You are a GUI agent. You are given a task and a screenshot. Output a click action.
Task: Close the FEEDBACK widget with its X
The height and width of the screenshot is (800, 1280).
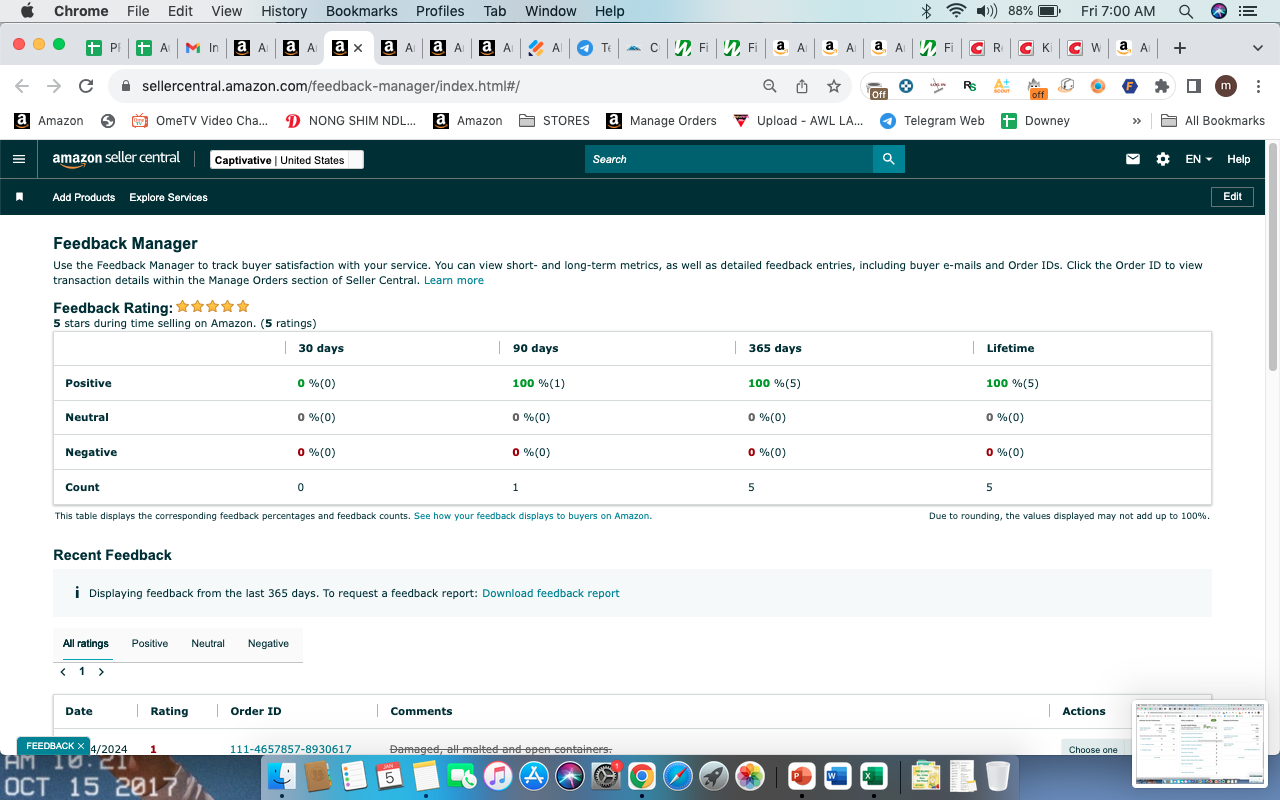click(x=81, y=746)
